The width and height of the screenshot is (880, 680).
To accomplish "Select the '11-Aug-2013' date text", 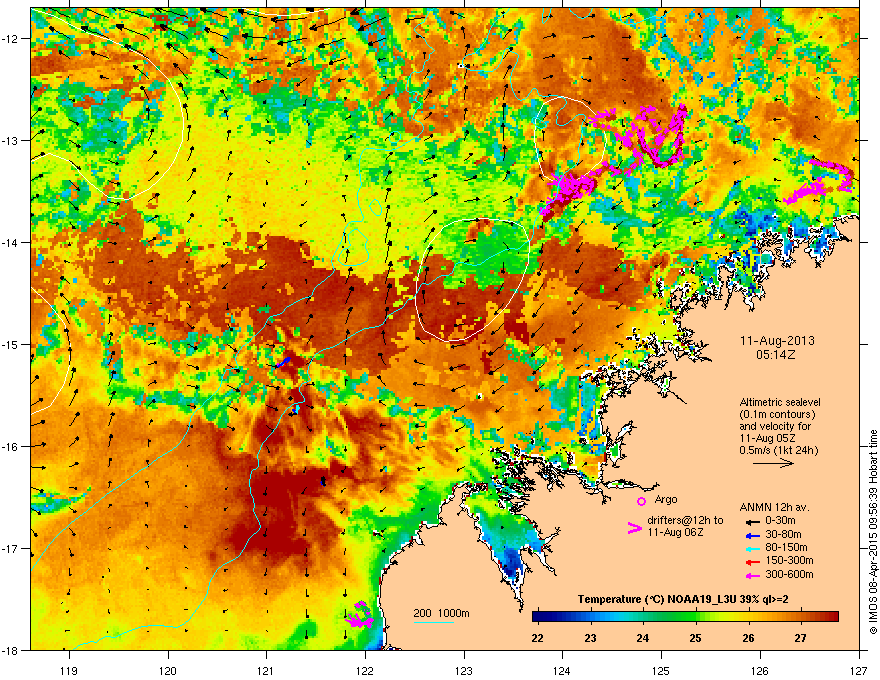I will [x=777, y=341].
